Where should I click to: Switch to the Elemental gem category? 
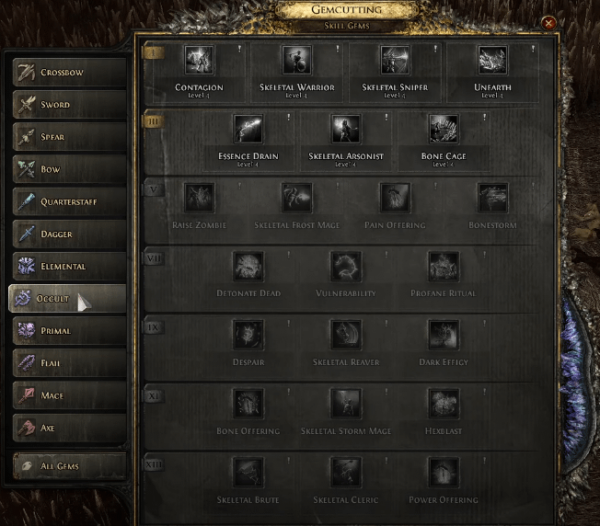pyautogui.click(x=69, y=266)
